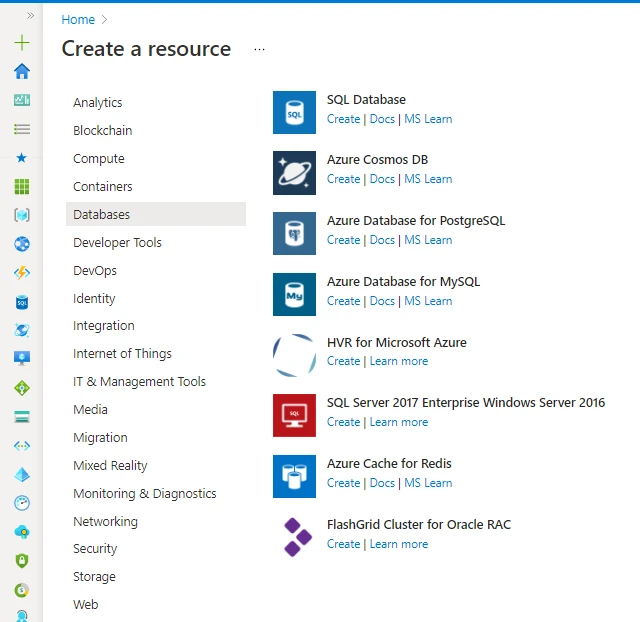
Task: Open the ellipsis menu beside Create a resource
Action: 260,49
